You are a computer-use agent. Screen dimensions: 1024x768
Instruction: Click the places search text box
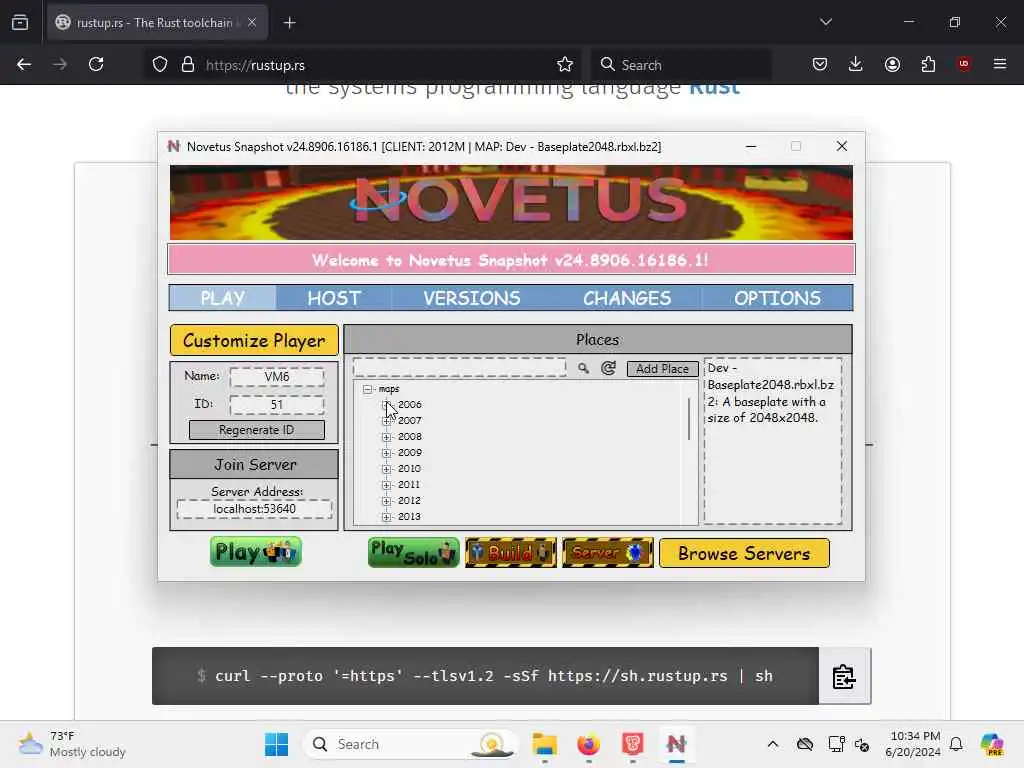pyautogui.click(x=459, y=367)
